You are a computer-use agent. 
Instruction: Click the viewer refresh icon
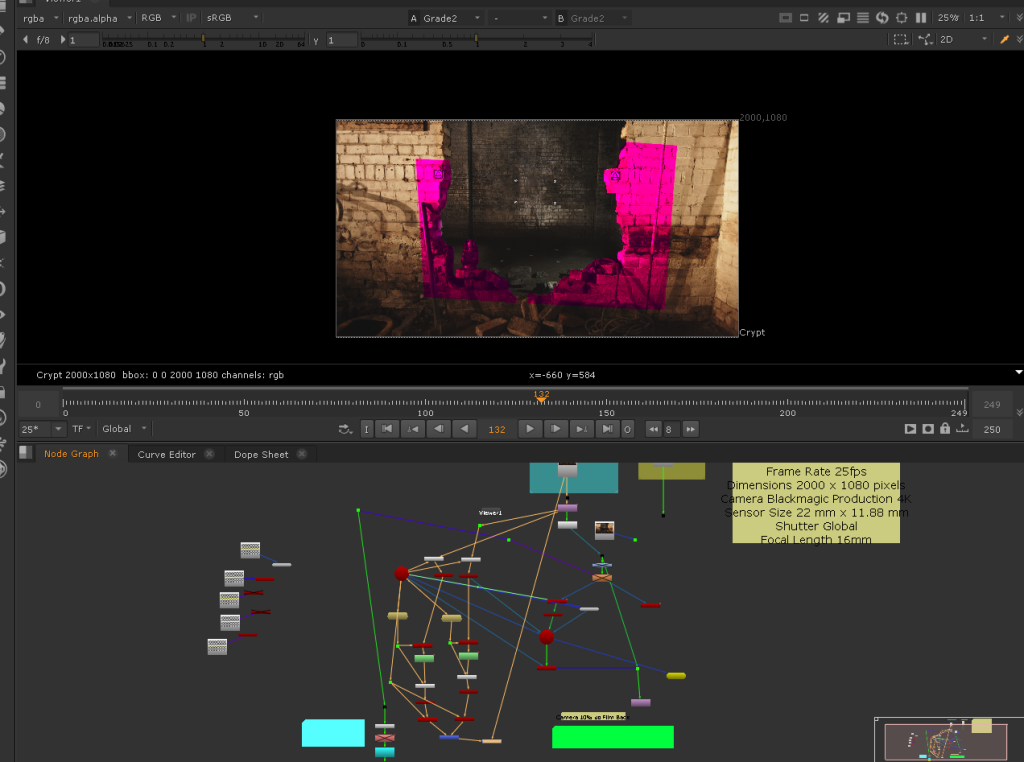pyautogui.click(x=882, y=18)
